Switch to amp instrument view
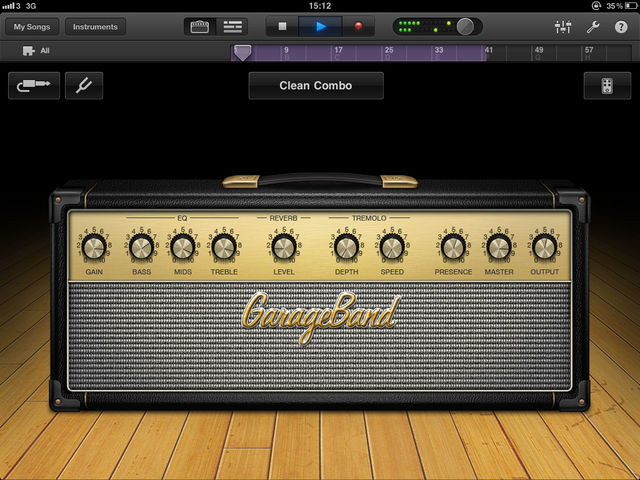Viewport: 640px width, 480px height. tap(200, 27)
